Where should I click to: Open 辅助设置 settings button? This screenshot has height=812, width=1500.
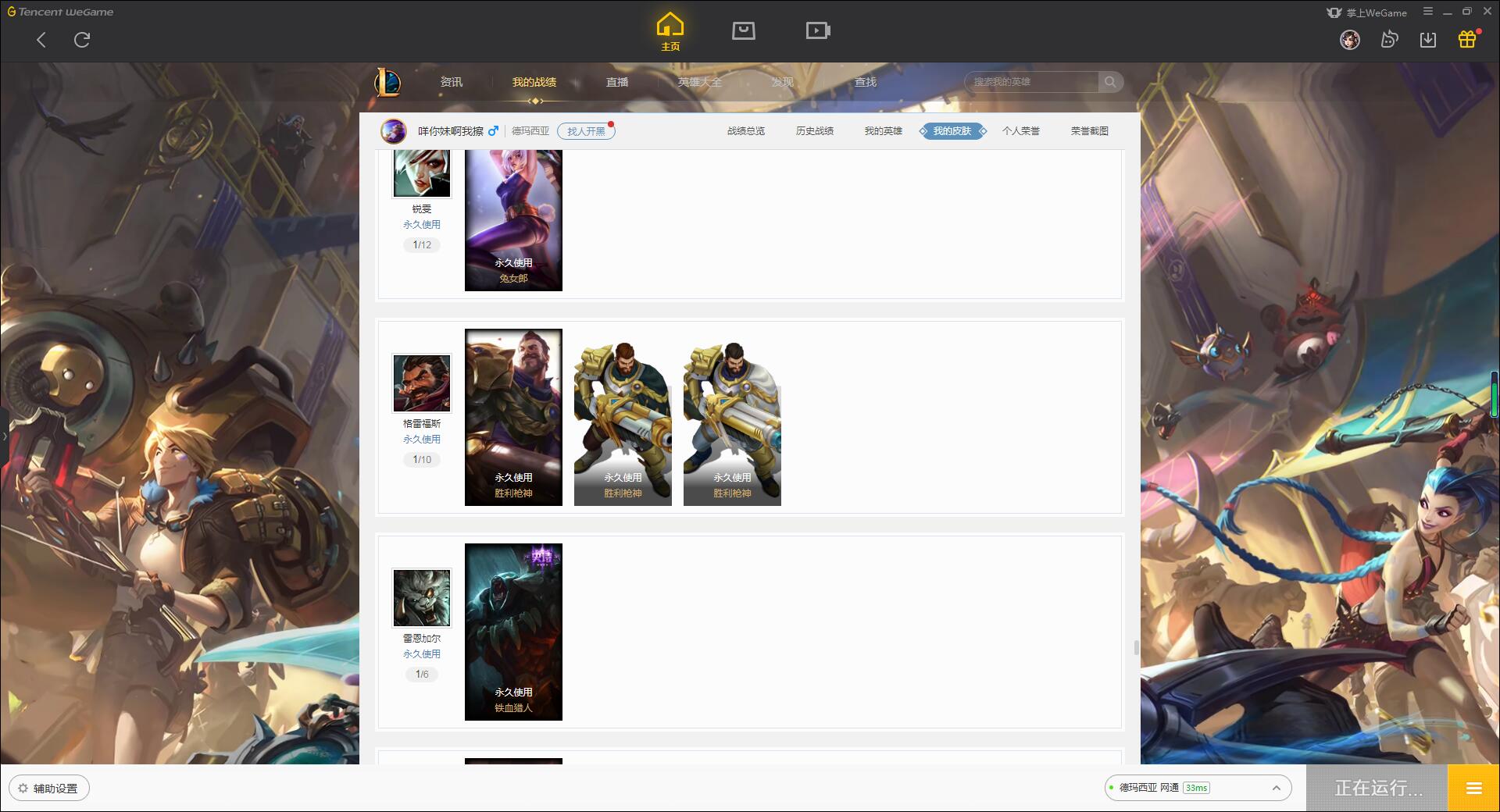click(49, 789)
